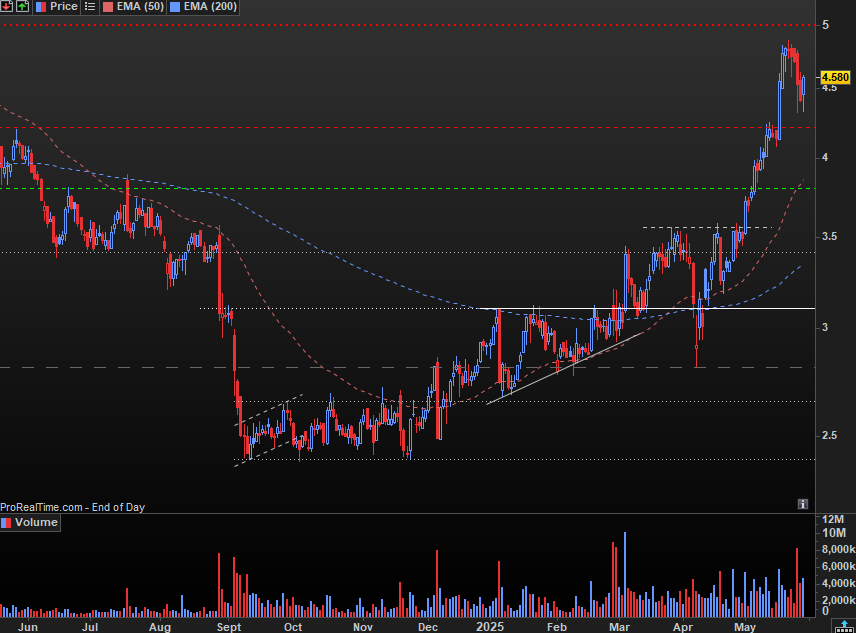Click the 8,000k volume axis label
The image size is (856, 633).
click(839, 549)
